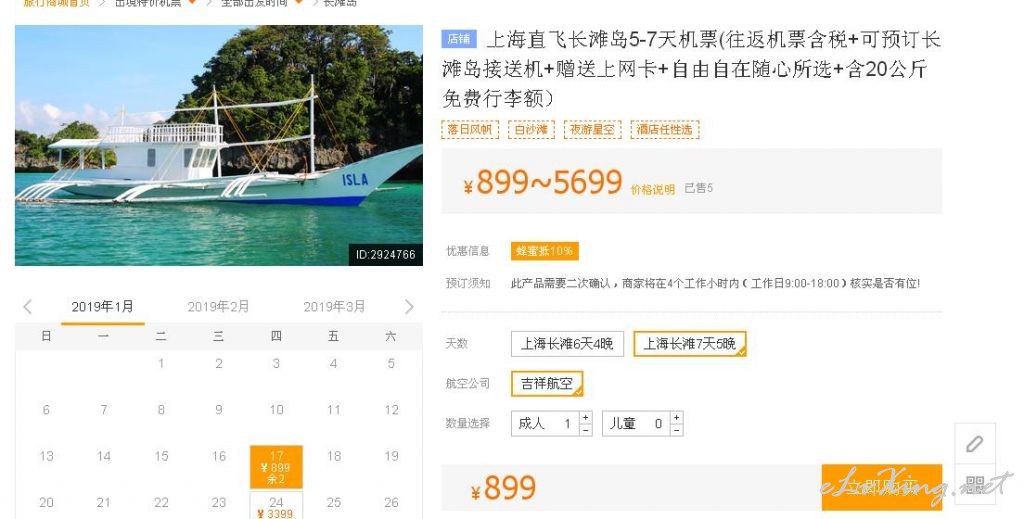Image resolution: width=1024 pixels, height=519 pixels.
Task: Select the 上海长滩6天4晚 option
Action: (567, 344)
